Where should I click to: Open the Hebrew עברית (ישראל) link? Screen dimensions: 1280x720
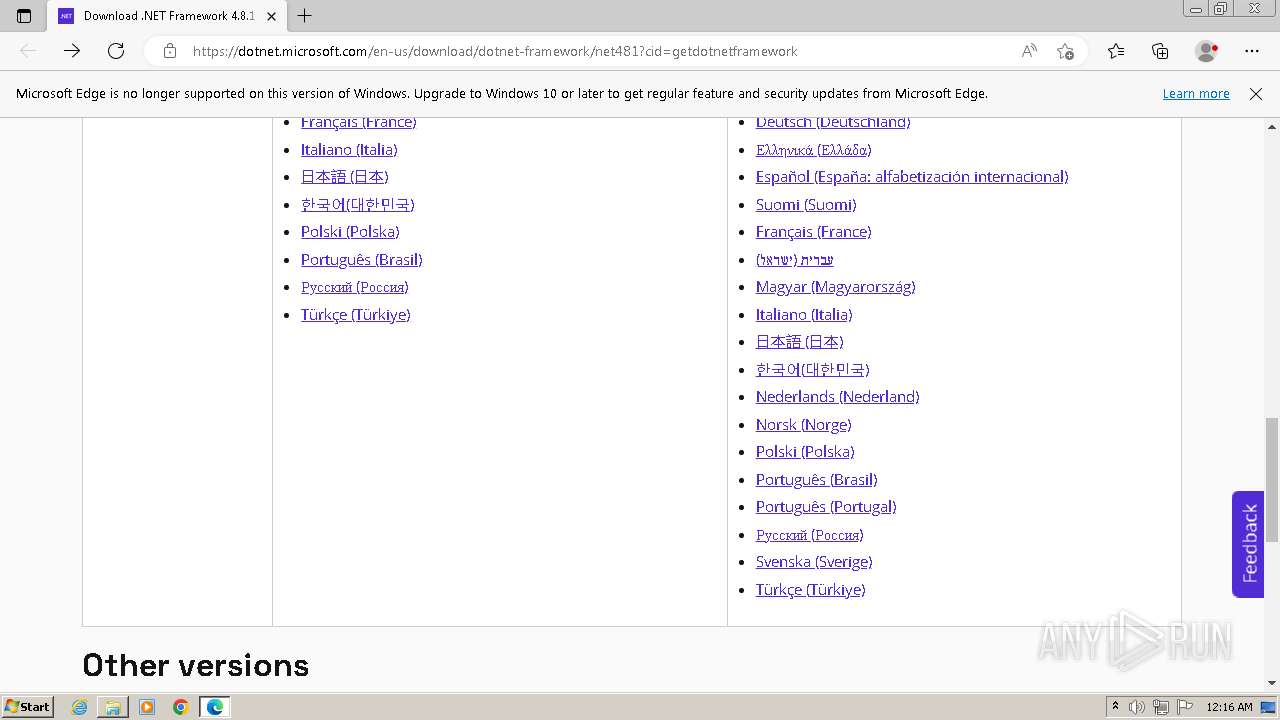coord(794,259)
